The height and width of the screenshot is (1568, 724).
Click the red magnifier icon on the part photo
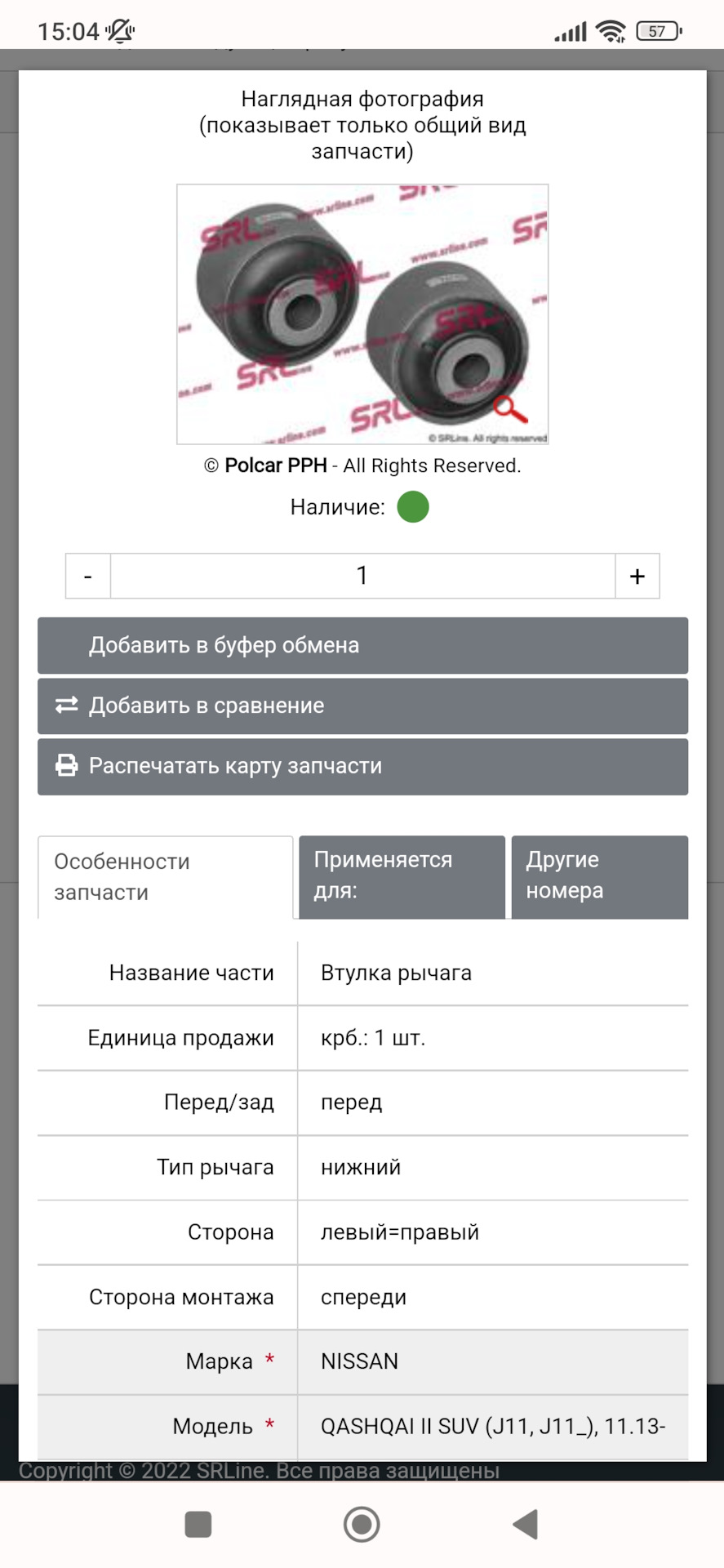click(x=510, y=408)
